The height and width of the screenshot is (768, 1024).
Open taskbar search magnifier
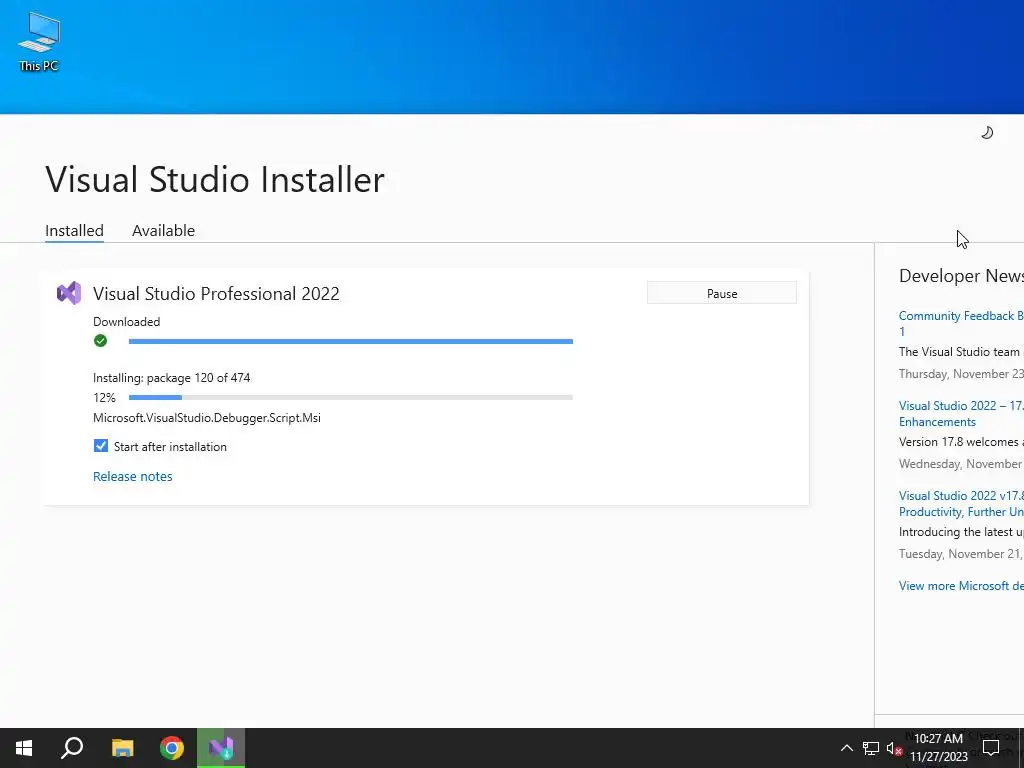[x=72, y=748]
